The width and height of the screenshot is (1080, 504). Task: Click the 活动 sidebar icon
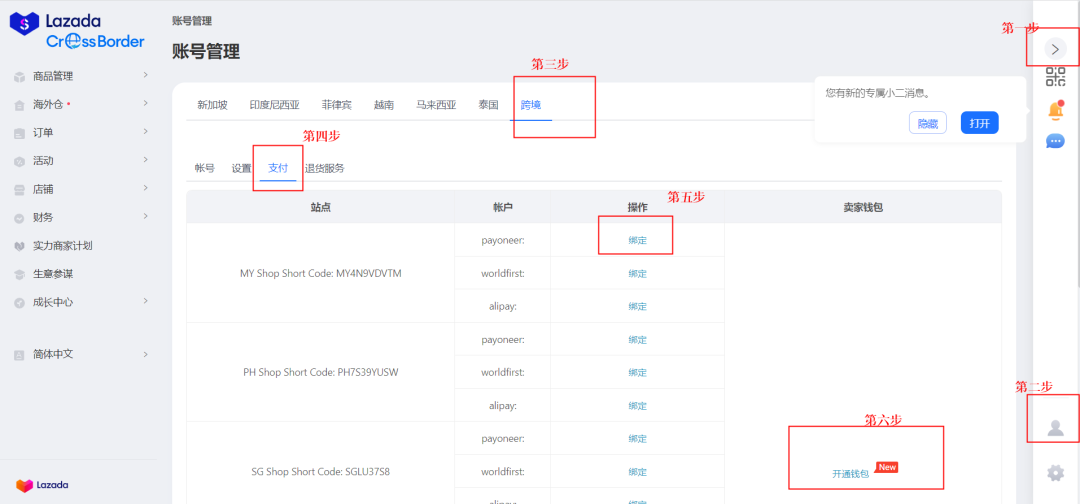point(20,161)
